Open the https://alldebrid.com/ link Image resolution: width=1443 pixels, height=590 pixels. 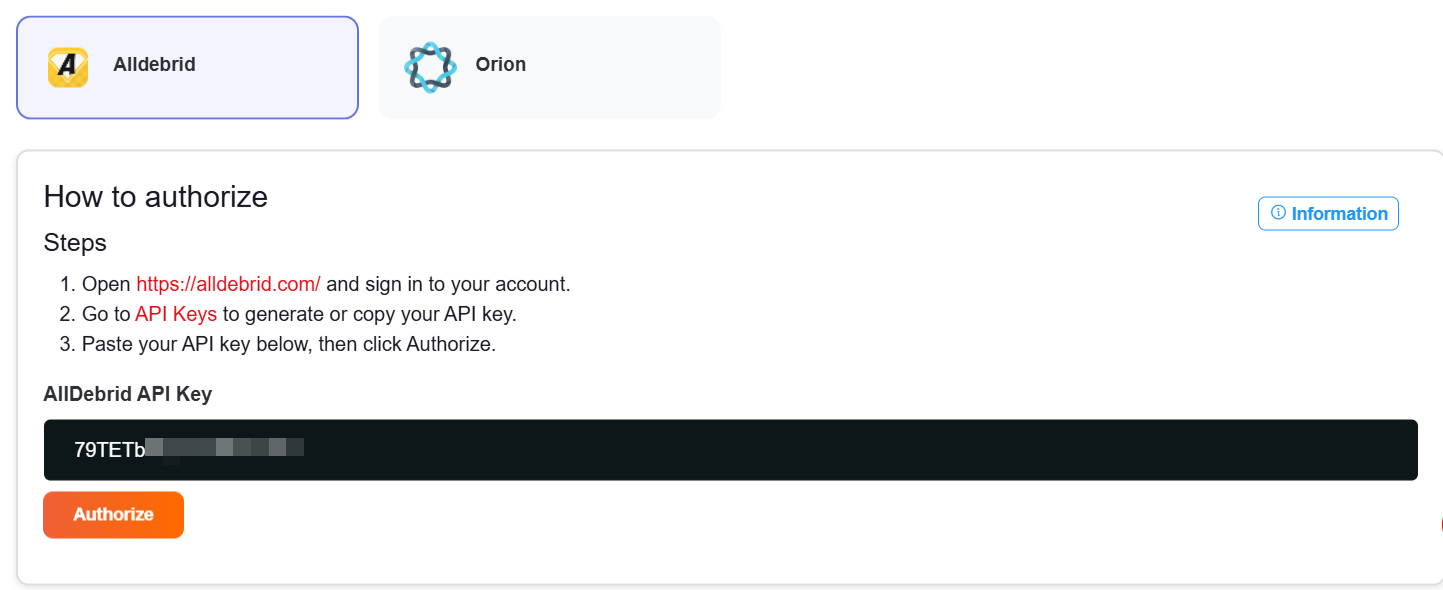[228, 284]
